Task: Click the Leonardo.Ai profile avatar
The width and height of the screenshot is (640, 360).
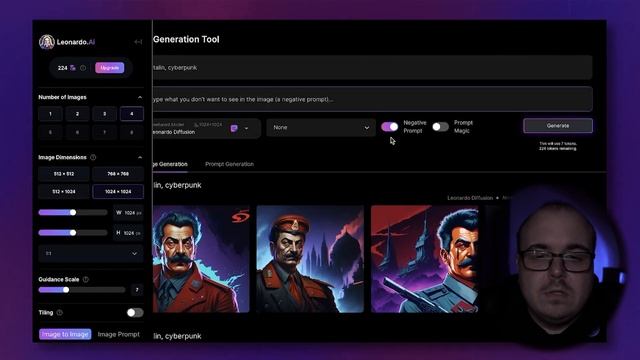Action: point(47,42)
